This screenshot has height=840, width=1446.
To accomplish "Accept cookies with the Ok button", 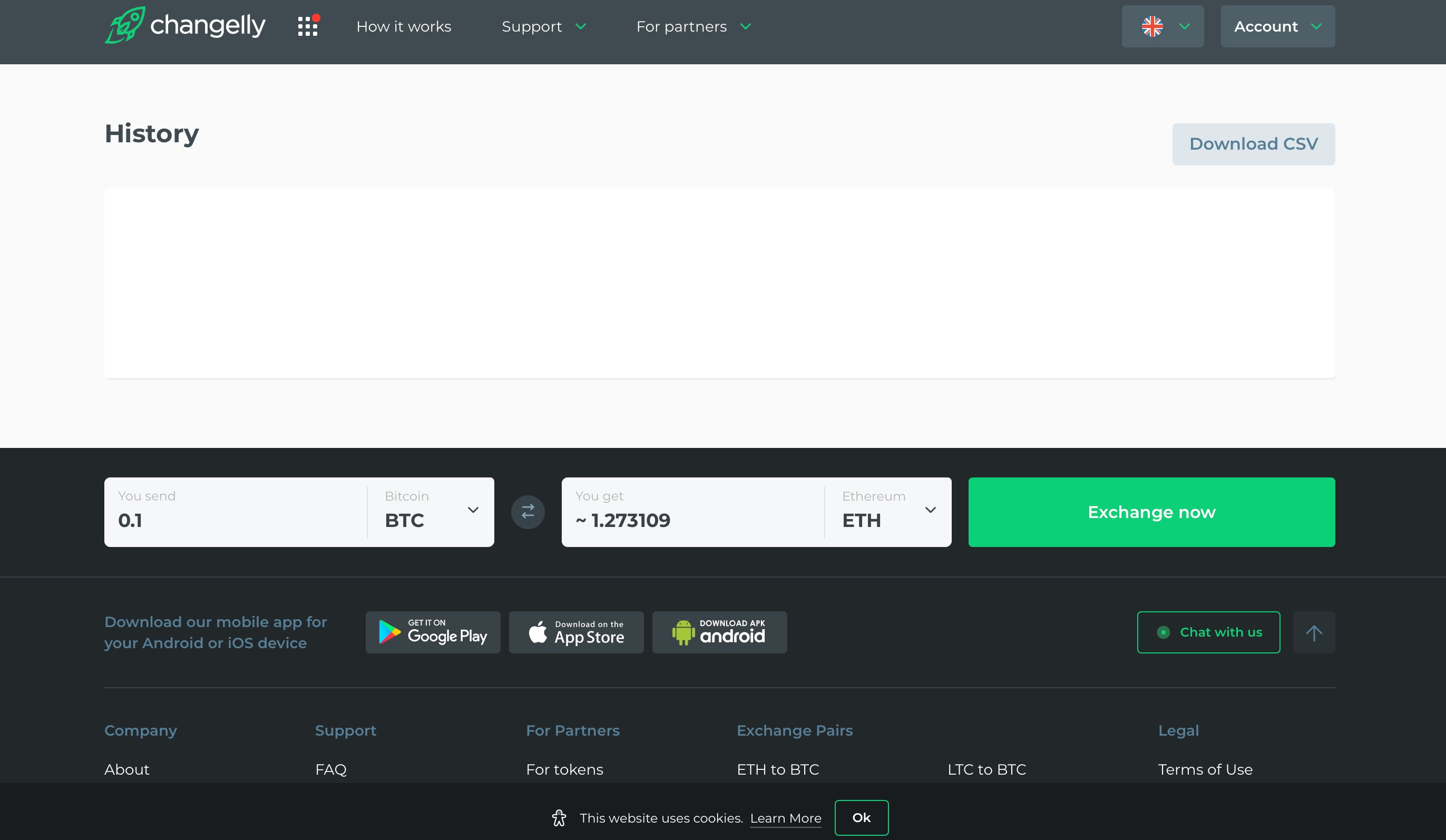I will tap(861, 817).
